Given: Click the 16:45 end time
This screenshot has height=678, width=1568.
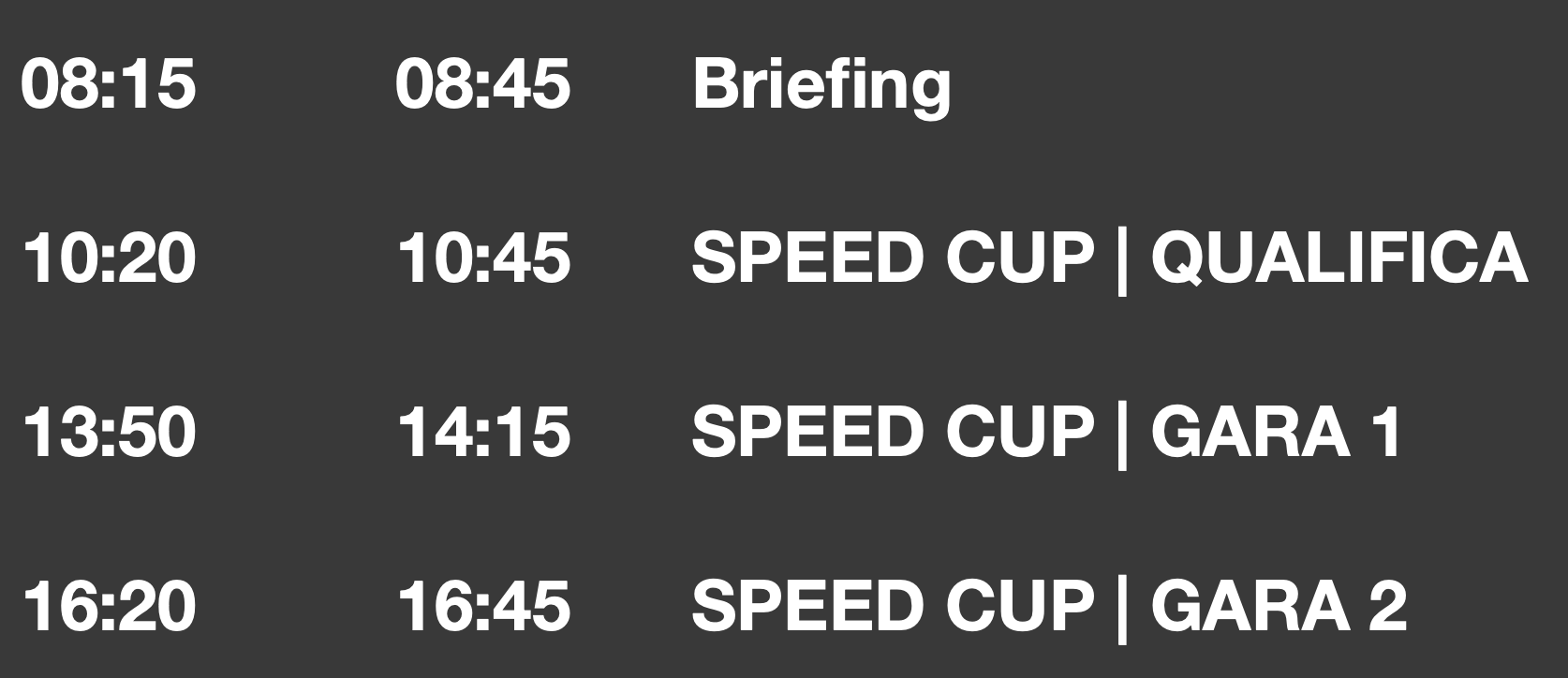Looking at the screenshot, I should point(483,605).
